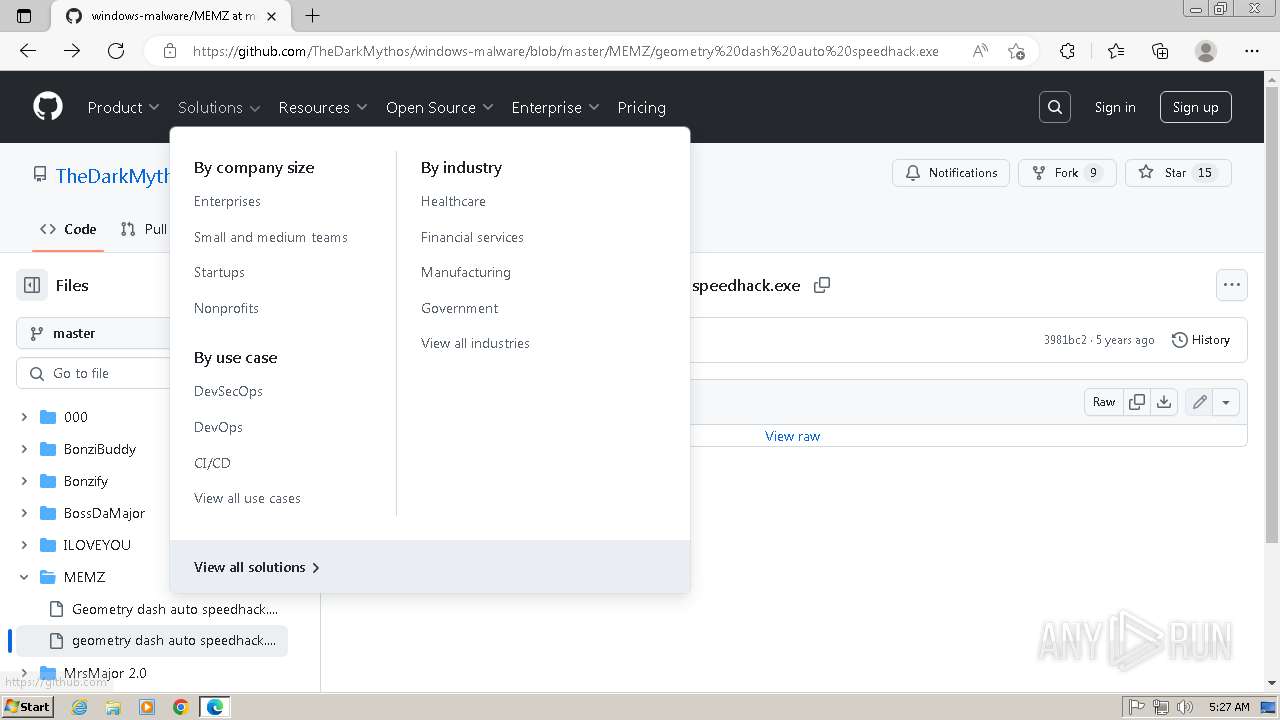The image size is (1280, 720).
Task: Select Startups menu entry
Action: (x=219, y=272)
